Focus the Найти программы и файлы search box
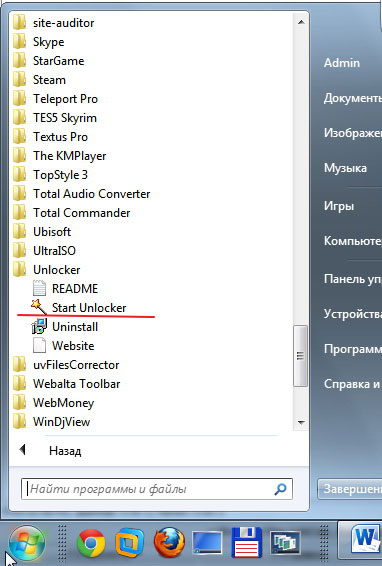Image resolution: width=382 pixels, height=566 pixels. (157, 489)
